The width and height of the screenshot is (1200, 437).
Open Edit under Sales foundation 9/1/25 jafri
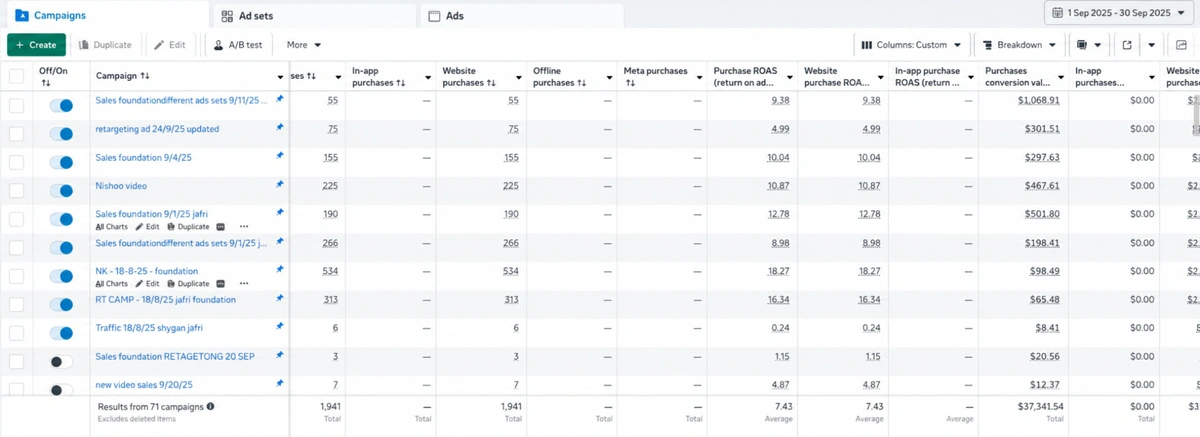pyautogui.click(x=147, y=227)
